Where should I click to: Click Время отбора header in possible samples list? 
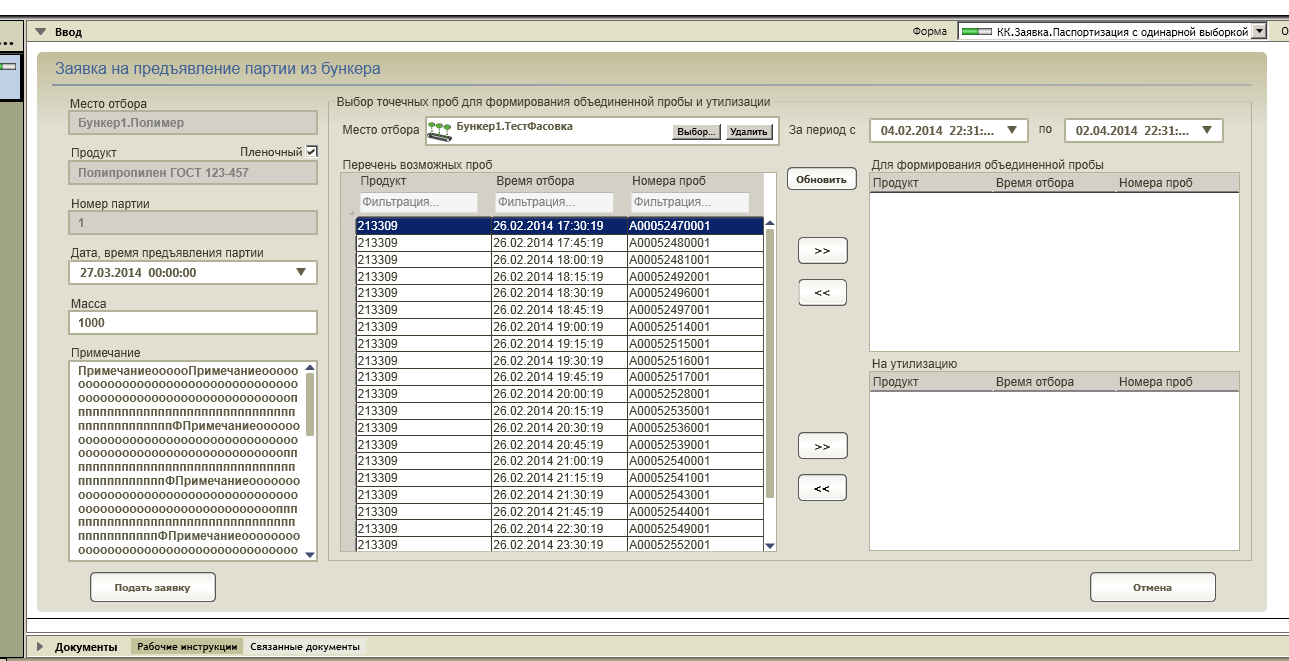pos(535,181)
